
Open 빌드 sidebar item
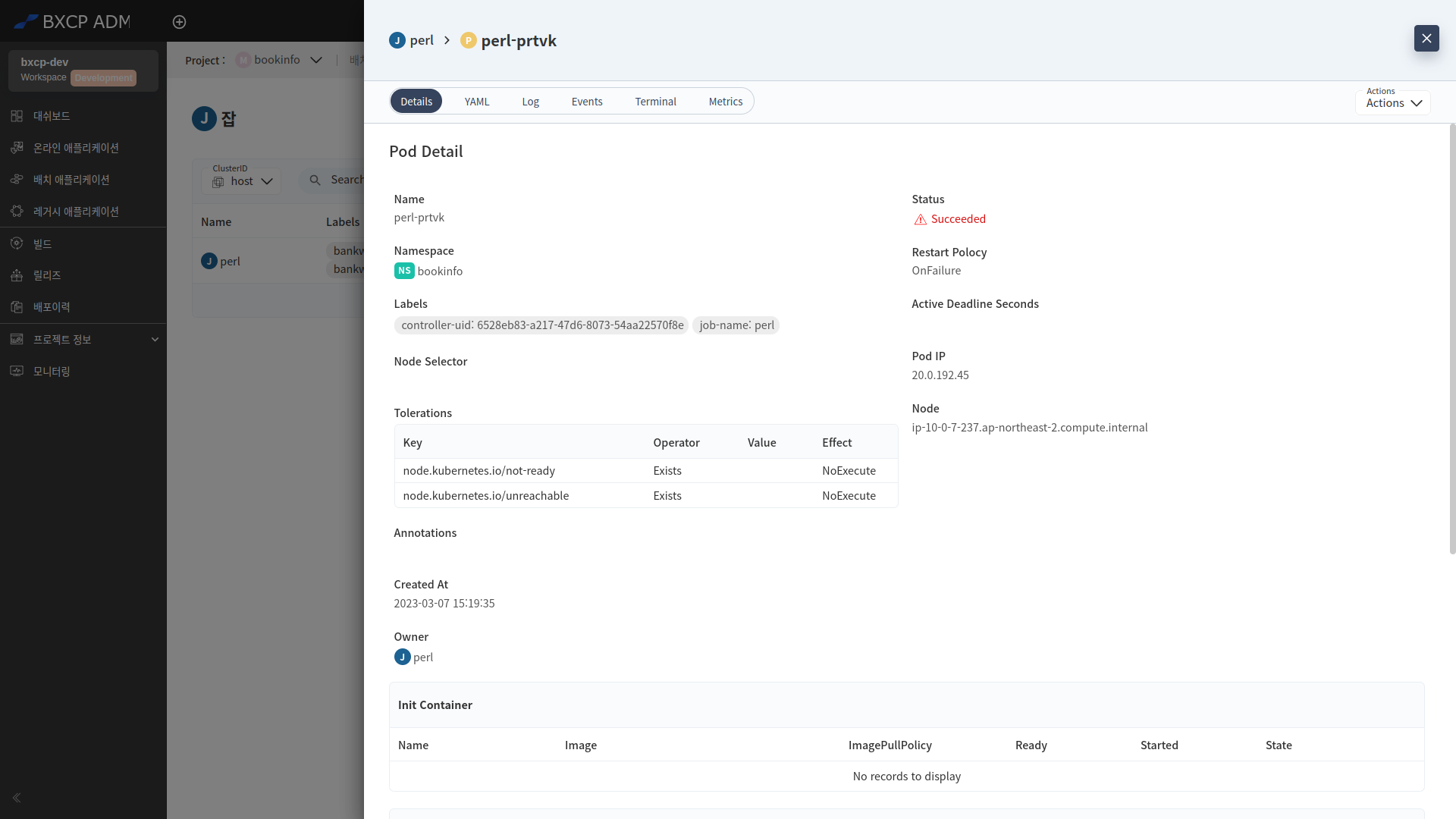[83, 243]
